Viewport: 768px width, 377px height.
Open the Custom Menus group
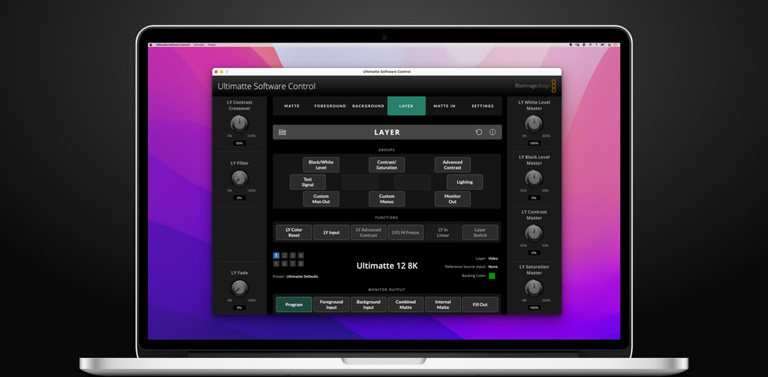[387, 199]
